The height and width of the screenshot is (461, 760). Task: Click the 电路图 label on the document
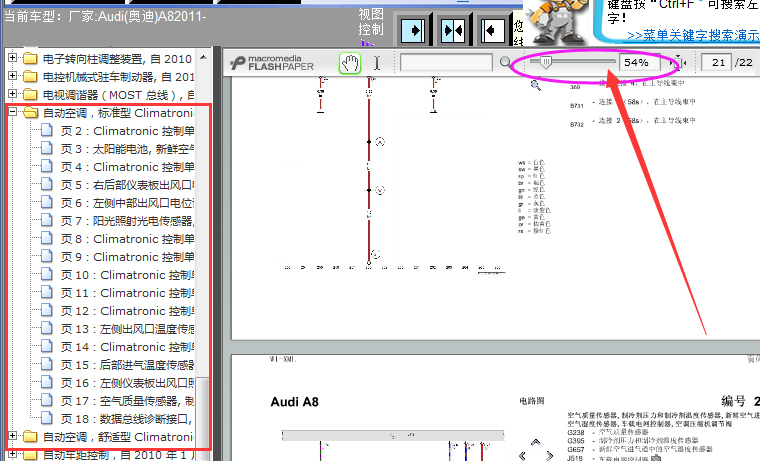(x=532, y=401)
